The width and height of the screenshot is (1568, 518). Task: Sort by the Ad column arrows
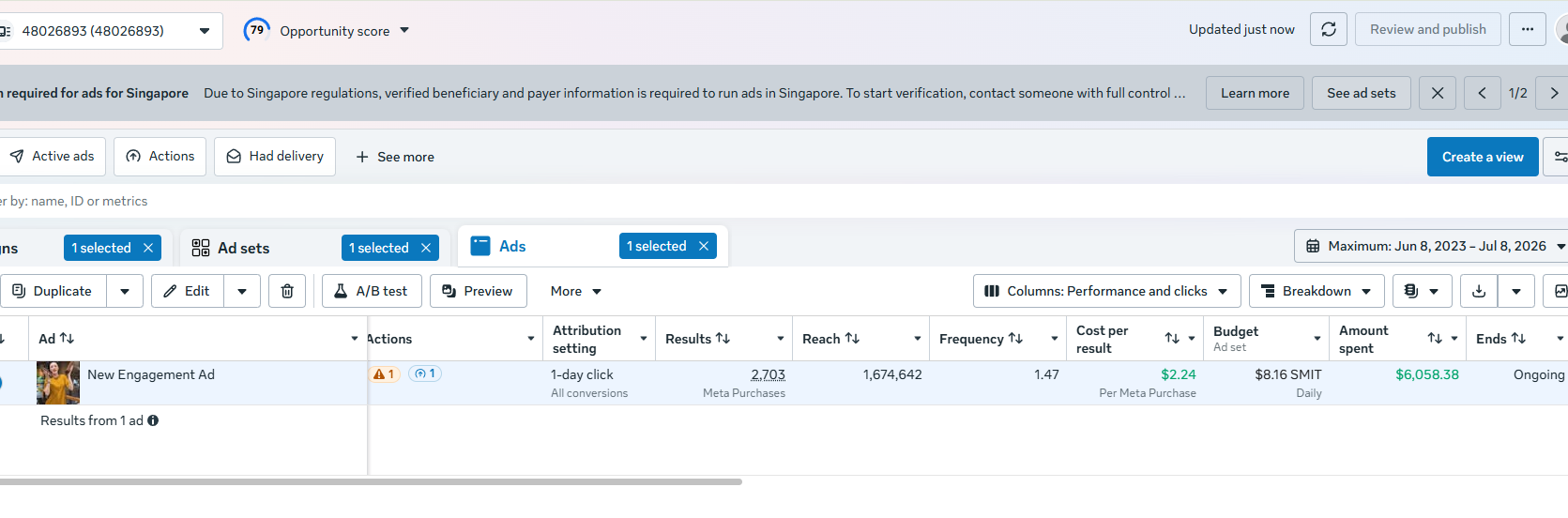67,338
